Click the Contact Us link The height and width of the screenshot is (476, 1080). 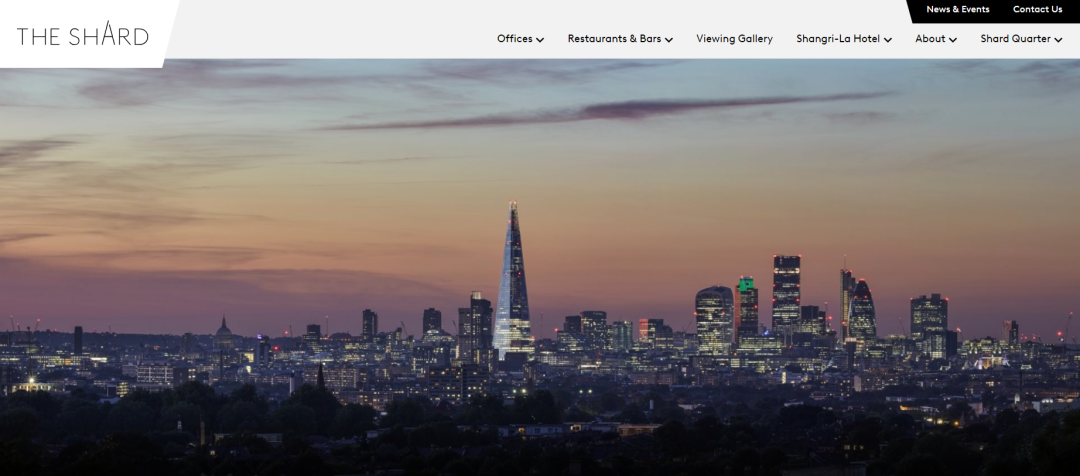[x=1037, y=10]
